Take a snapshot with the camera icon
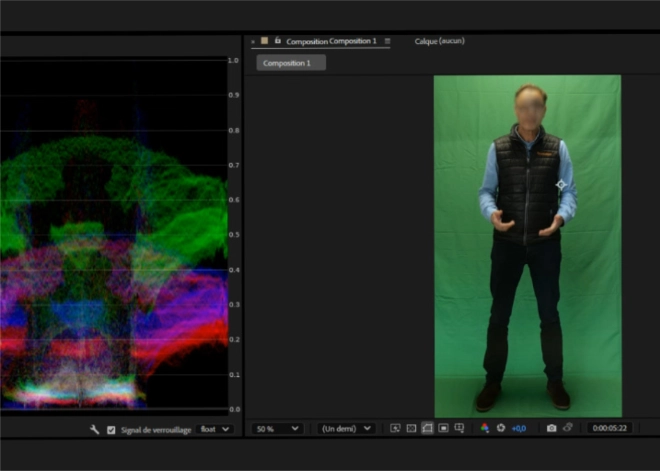The image size is (660, 471). [551, 428]
